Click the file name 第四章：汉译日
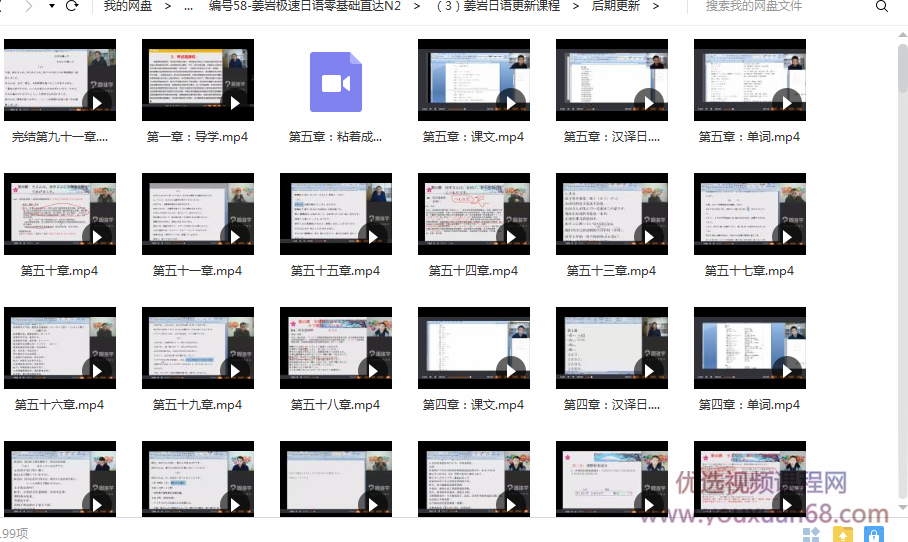The width and height of the screenshot is (908, 542). tap(612, 405)
